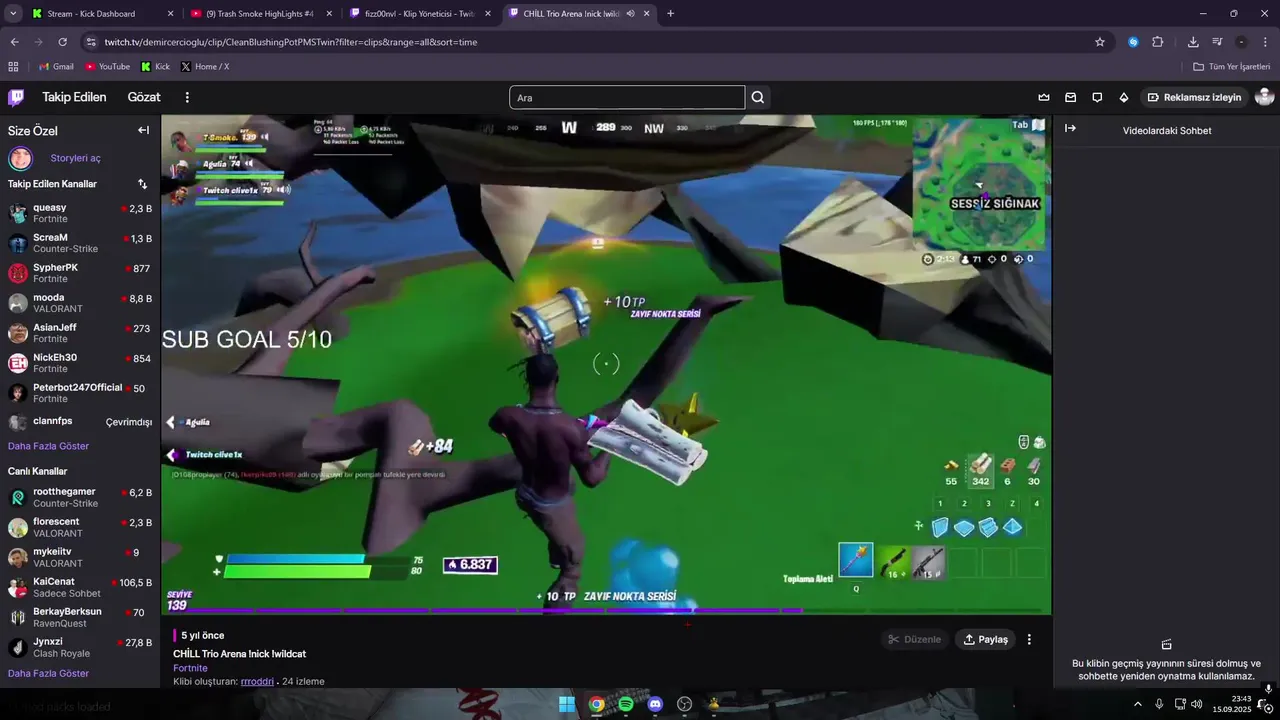This screenshot has width=1280, height=720.
Task: Open Discord from the taskbar
Action: pyautogui.click(x=655, y=704)
